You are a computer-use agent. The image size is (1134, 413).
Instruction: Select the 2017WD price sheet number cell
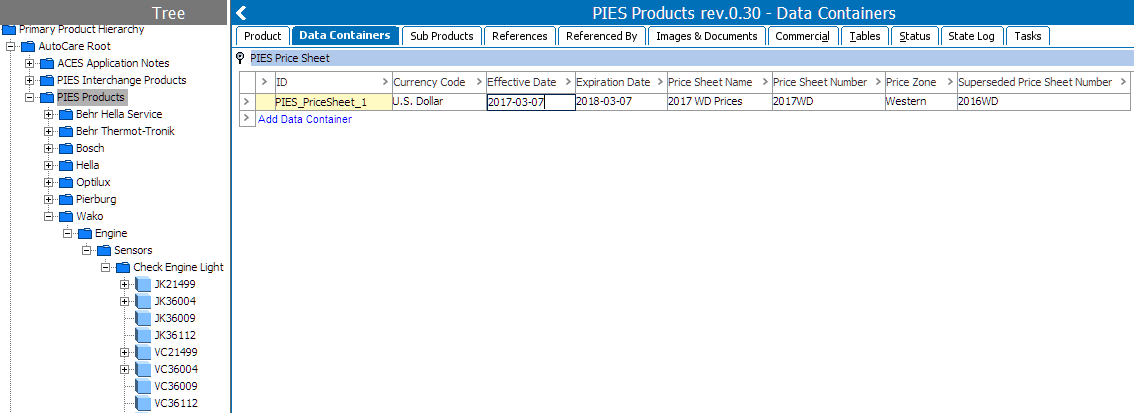(x=828, y=102)
